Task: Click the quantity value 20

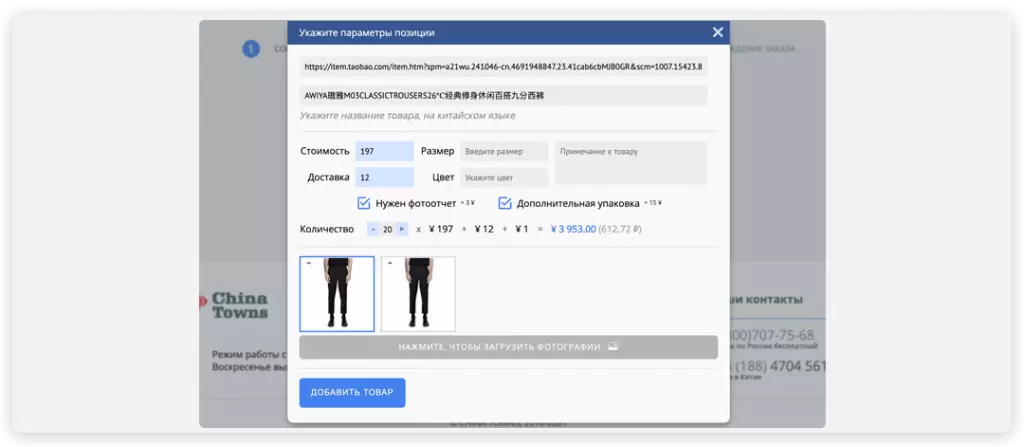Action: (387, 229)
